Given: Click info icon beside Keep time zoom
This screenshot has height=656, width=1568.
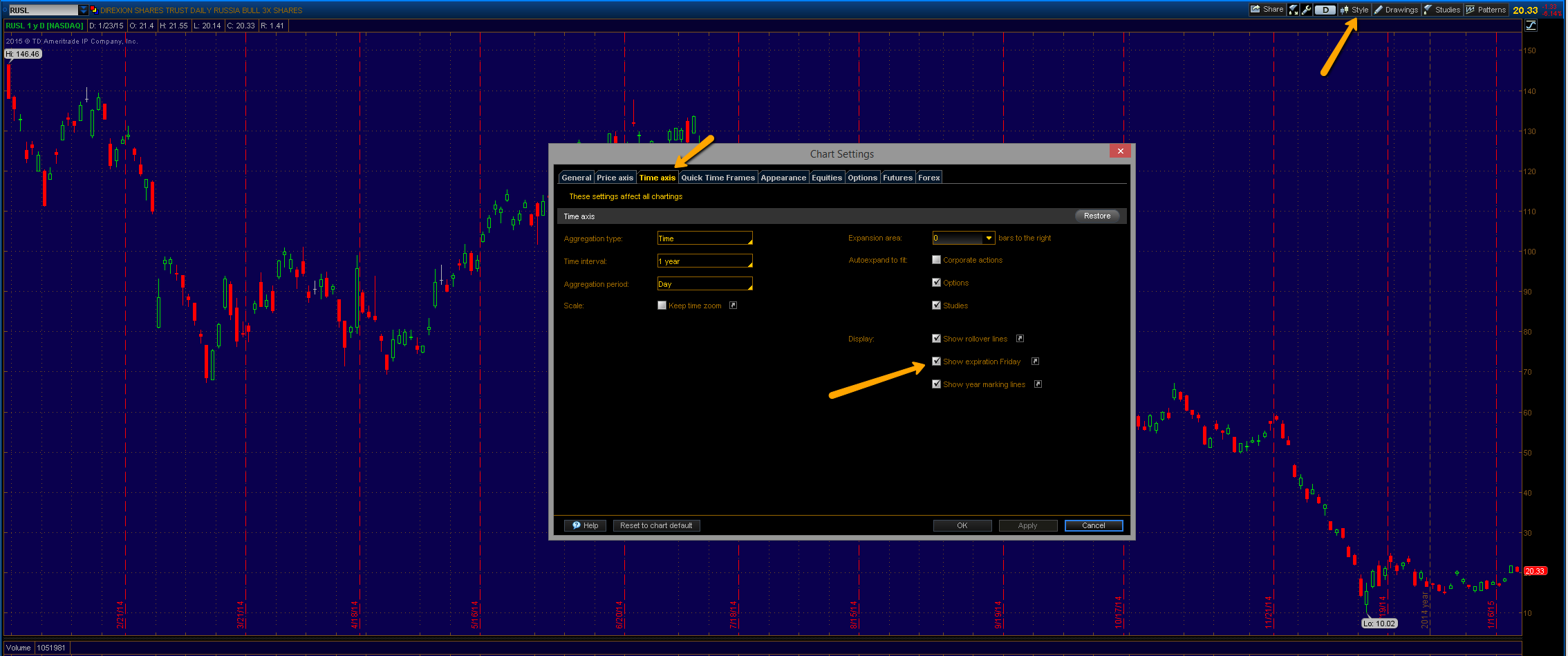Looking at the screenshot, I should 733,305.
